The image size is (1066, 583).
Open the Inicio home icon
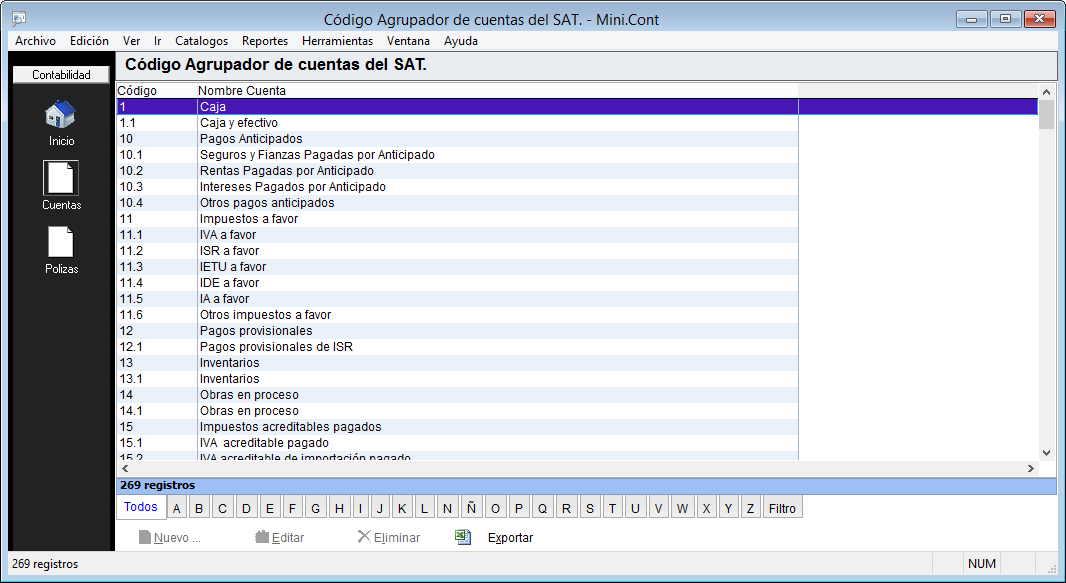61,114
